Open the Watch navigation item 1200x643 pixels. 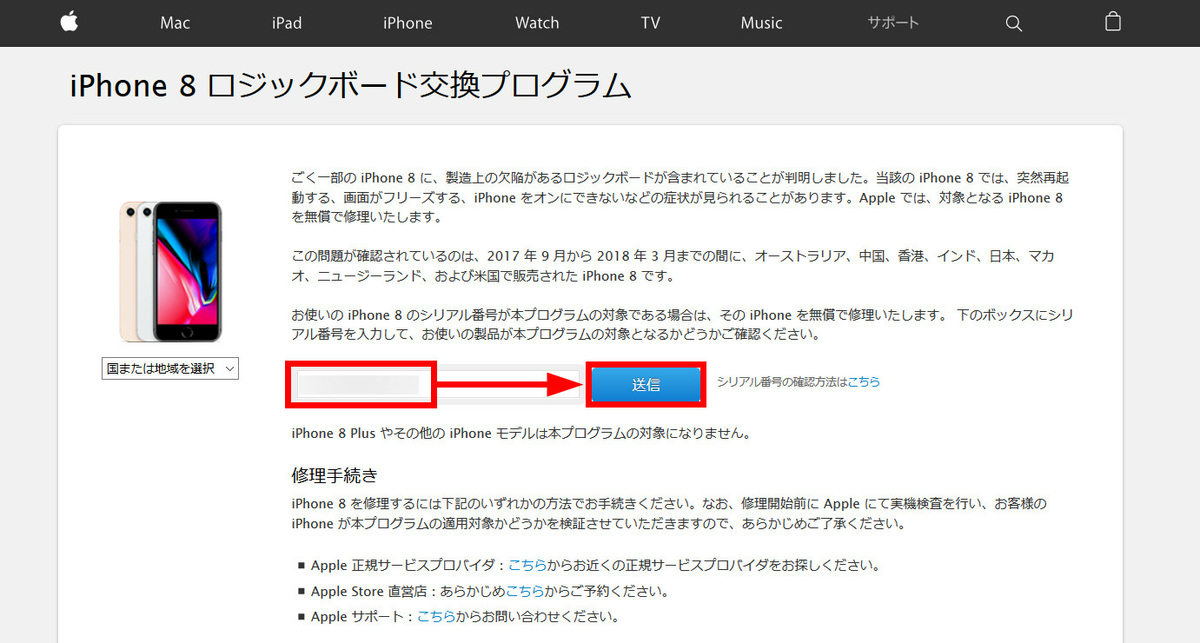(537, 23)
